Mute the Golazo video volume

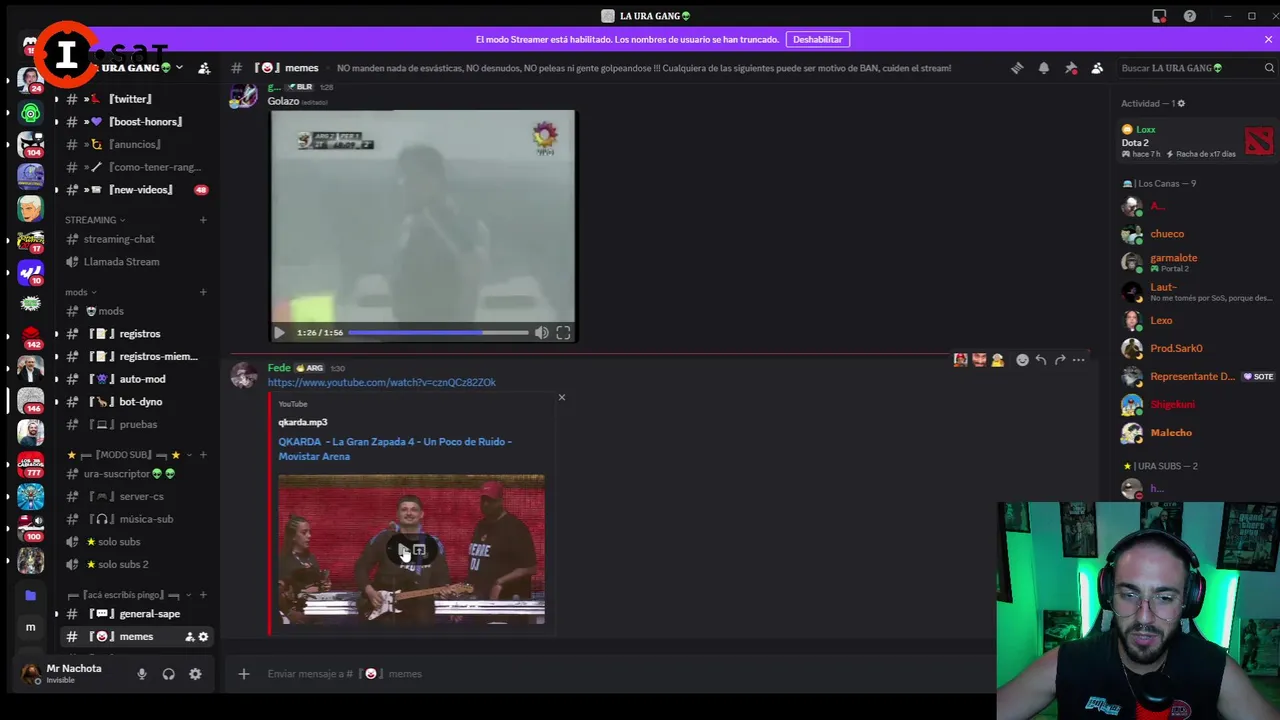coord(541,333)
